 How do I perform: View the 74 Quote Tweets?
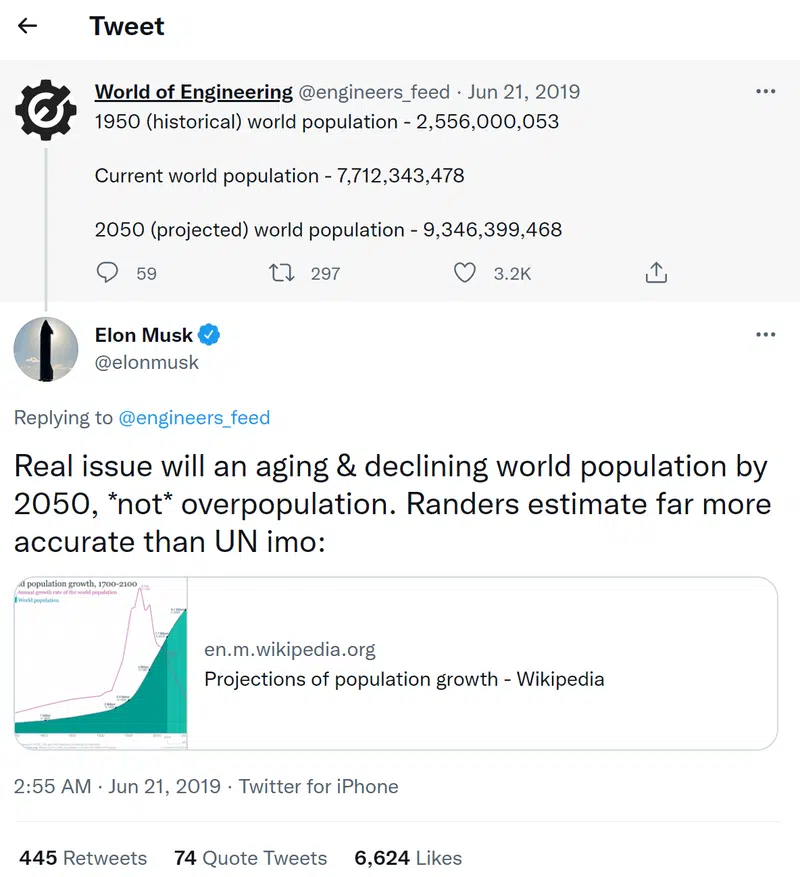coord(251,857)
